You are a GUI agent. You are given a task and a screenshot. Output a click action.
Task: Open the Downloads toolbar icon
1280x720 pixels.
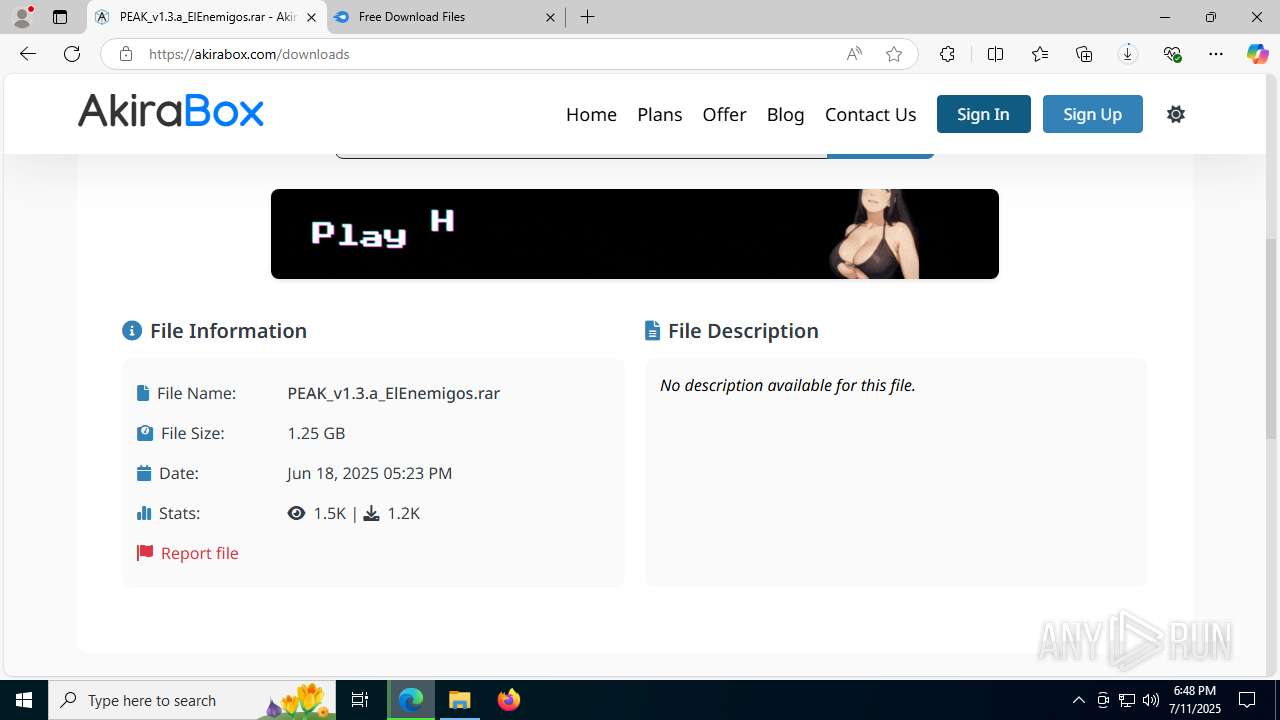1128,54
